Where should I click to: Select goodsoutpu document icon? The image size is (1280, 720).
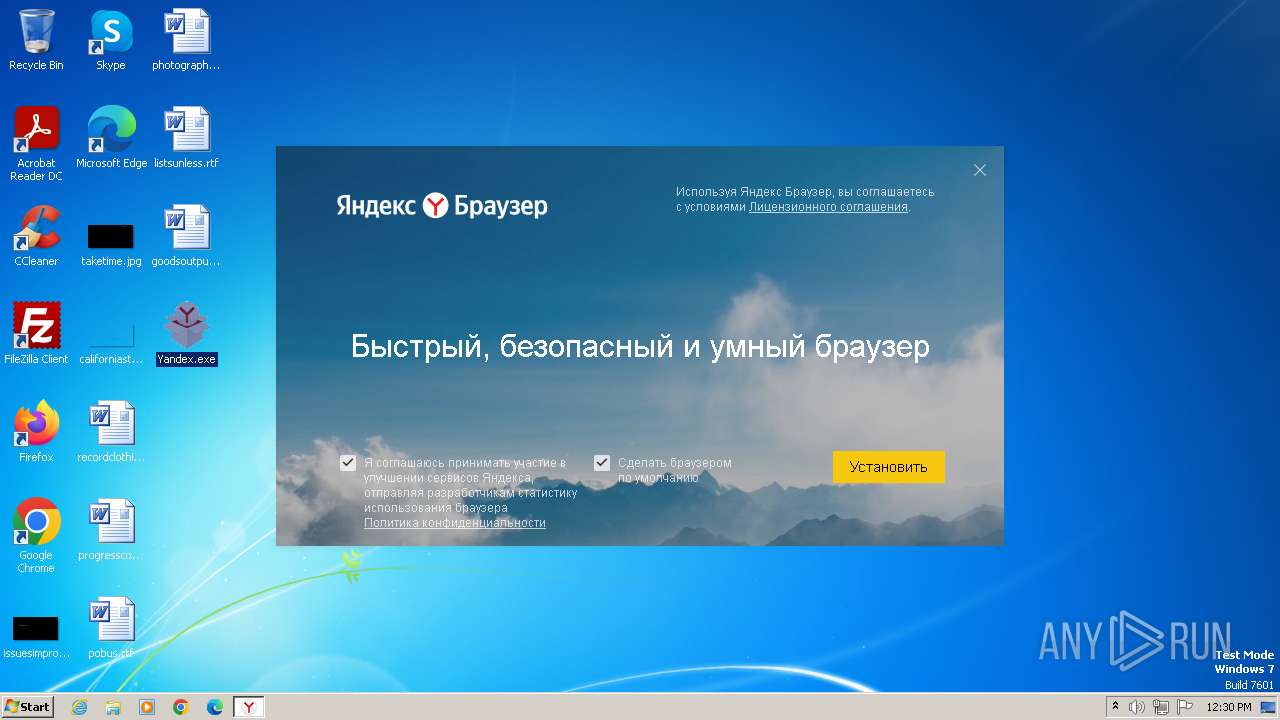[x=186, y=236]
